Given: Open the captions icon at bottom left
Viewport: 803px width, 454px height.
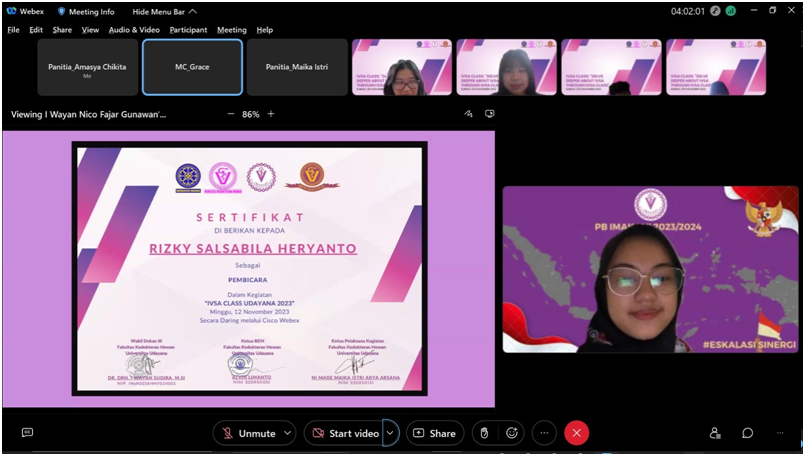Looking at the screenshot, I should coord(27,433).
